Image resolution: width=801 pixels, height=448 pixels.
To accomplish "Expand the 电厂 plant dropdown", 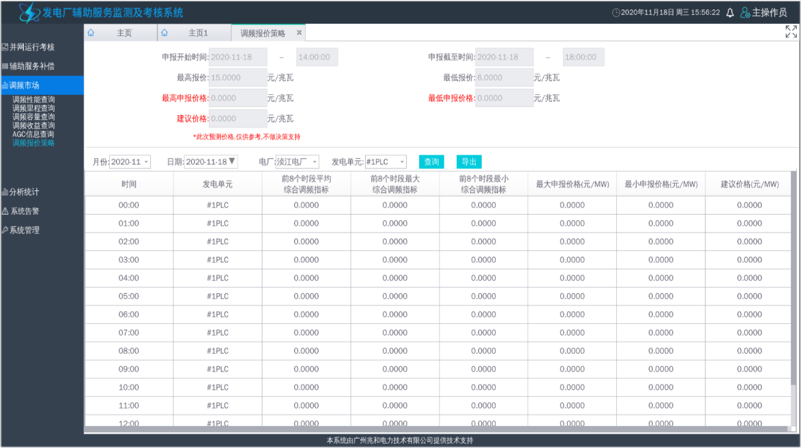I will [x=297, y=162].
